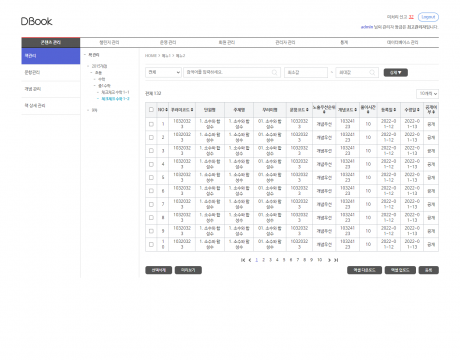
Task: Sort by 등록일 column sort icon
Action: click(x=395, y=110)
